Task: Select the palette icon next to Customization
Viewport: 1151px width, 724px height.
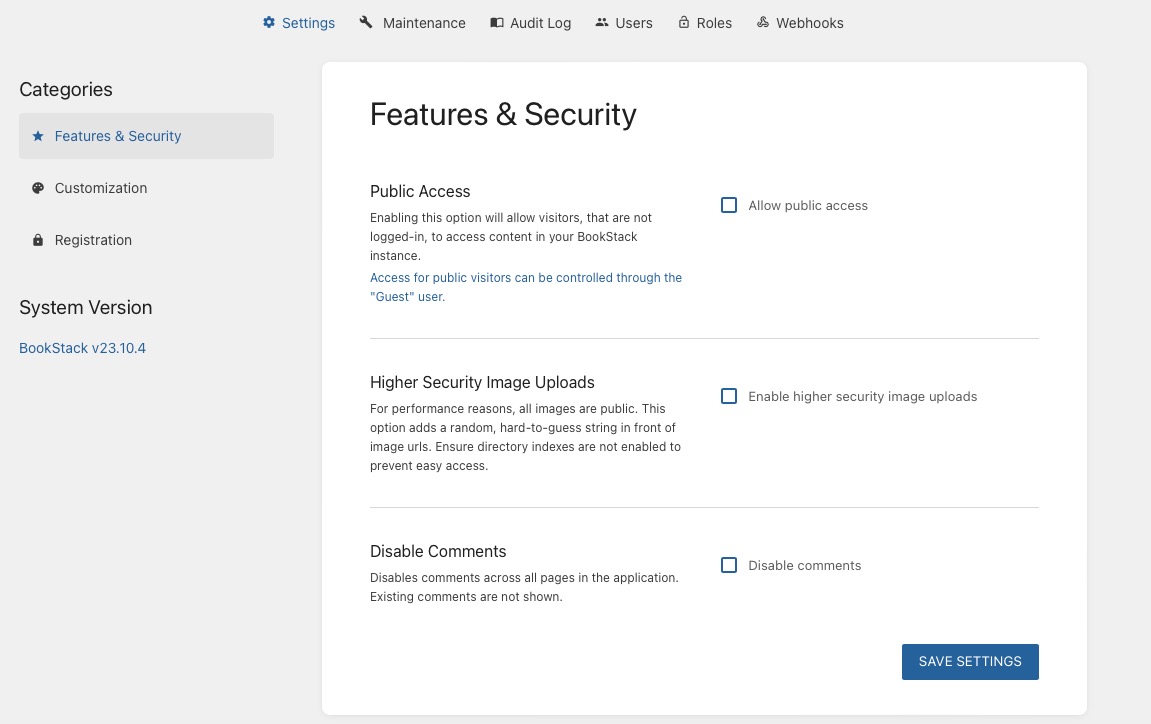Action: (38, 188)
